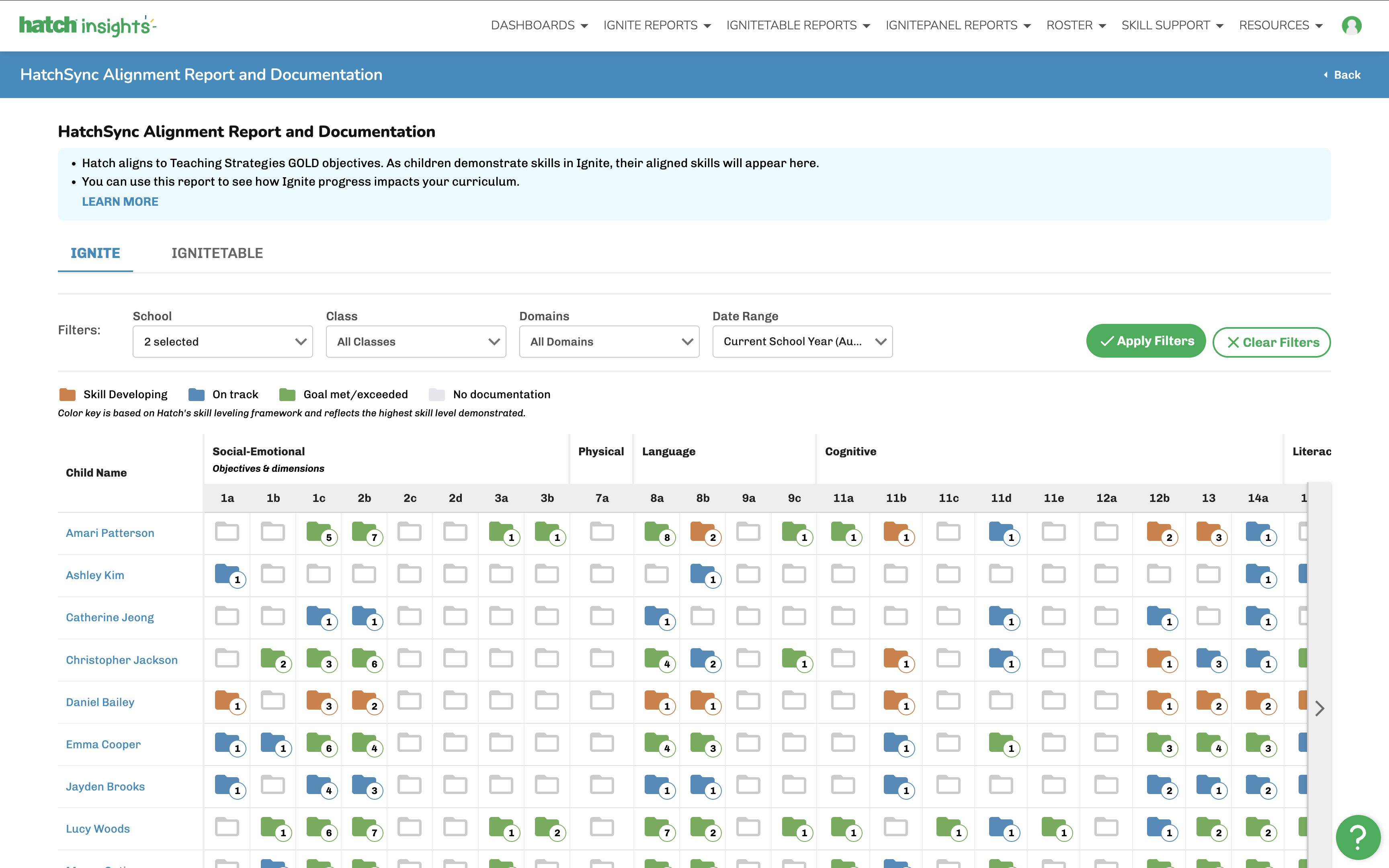Click the Apply Filters button

coord(1145,340)
